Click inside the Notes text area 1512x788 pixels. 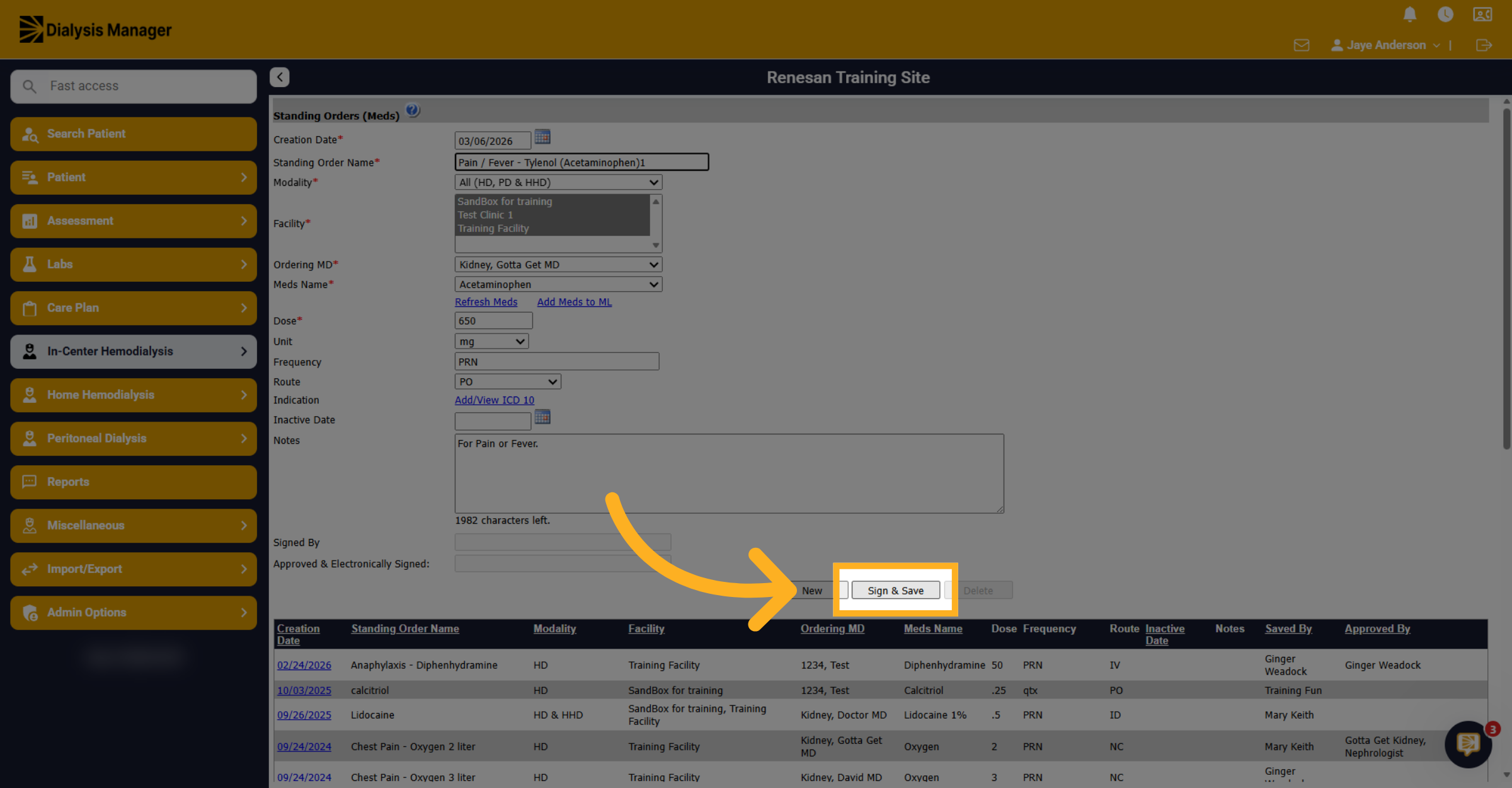click(729, 473)
